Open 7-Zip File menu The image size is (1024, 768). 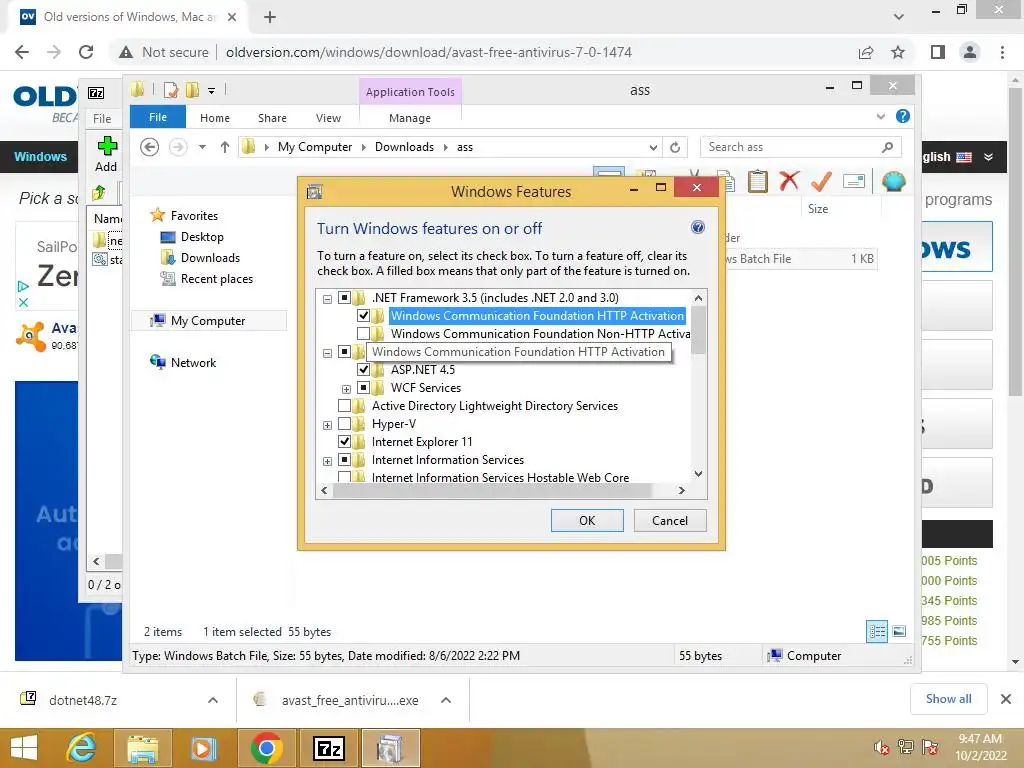coord(102,119)
